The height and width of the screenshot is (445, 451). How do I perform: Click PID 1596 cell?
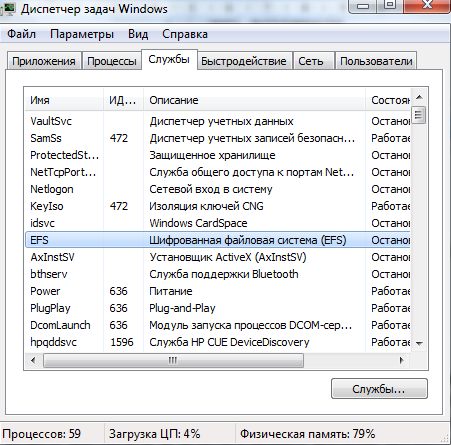(122, 342)
